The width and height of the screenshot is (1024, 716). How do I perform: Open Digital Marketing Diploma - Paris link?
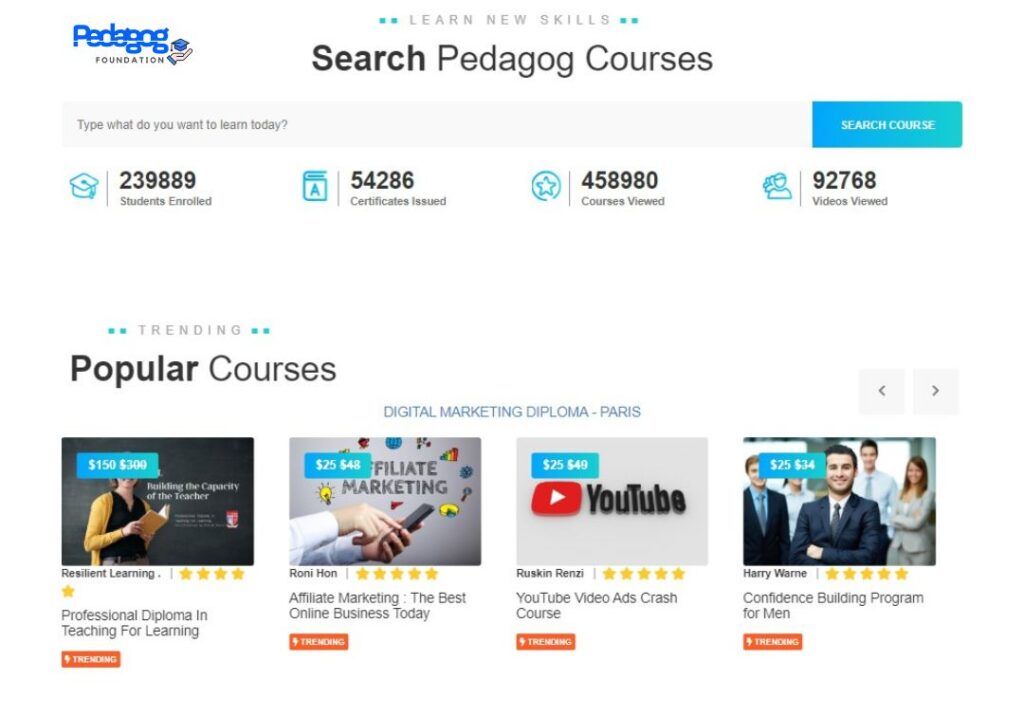point(512,412)
